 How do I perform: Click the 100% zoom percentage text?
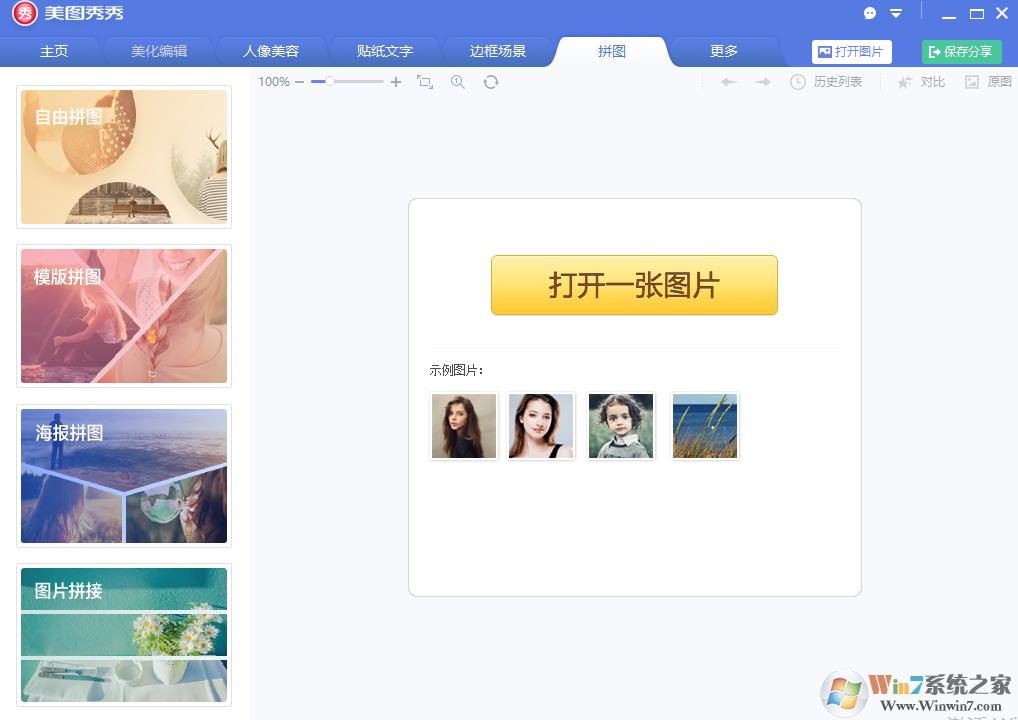click(274, 82)
